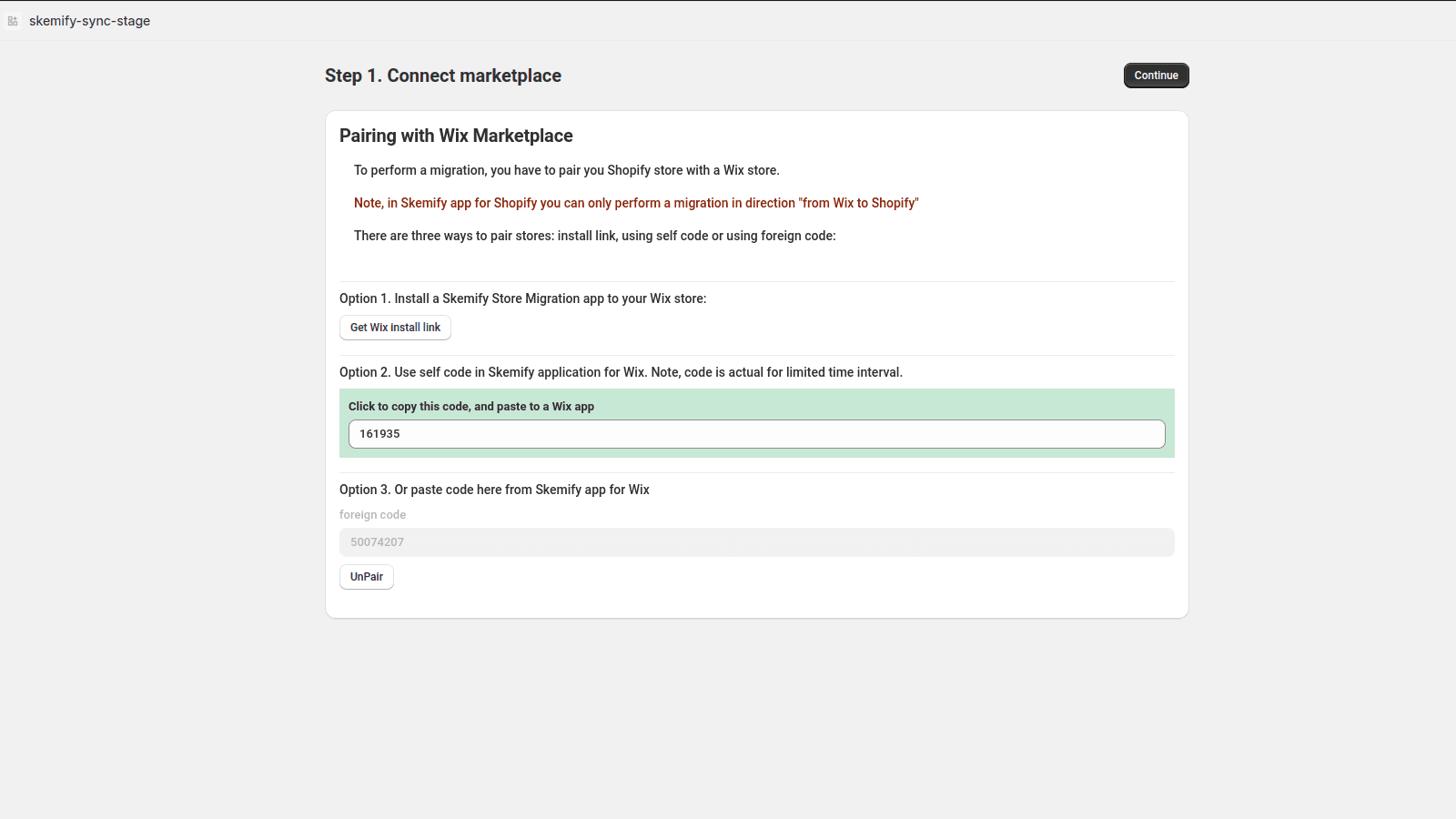Viewport: 1456px width, 819px height.
Task: Click the 'foreign code' field label
Action: coord(372,515)
